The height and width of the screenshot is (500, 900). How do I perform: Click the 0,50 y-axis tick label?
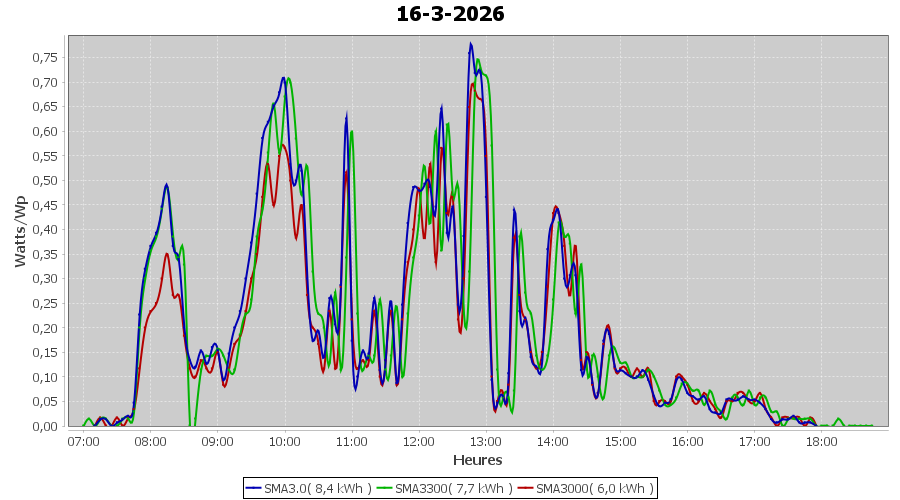44,180
